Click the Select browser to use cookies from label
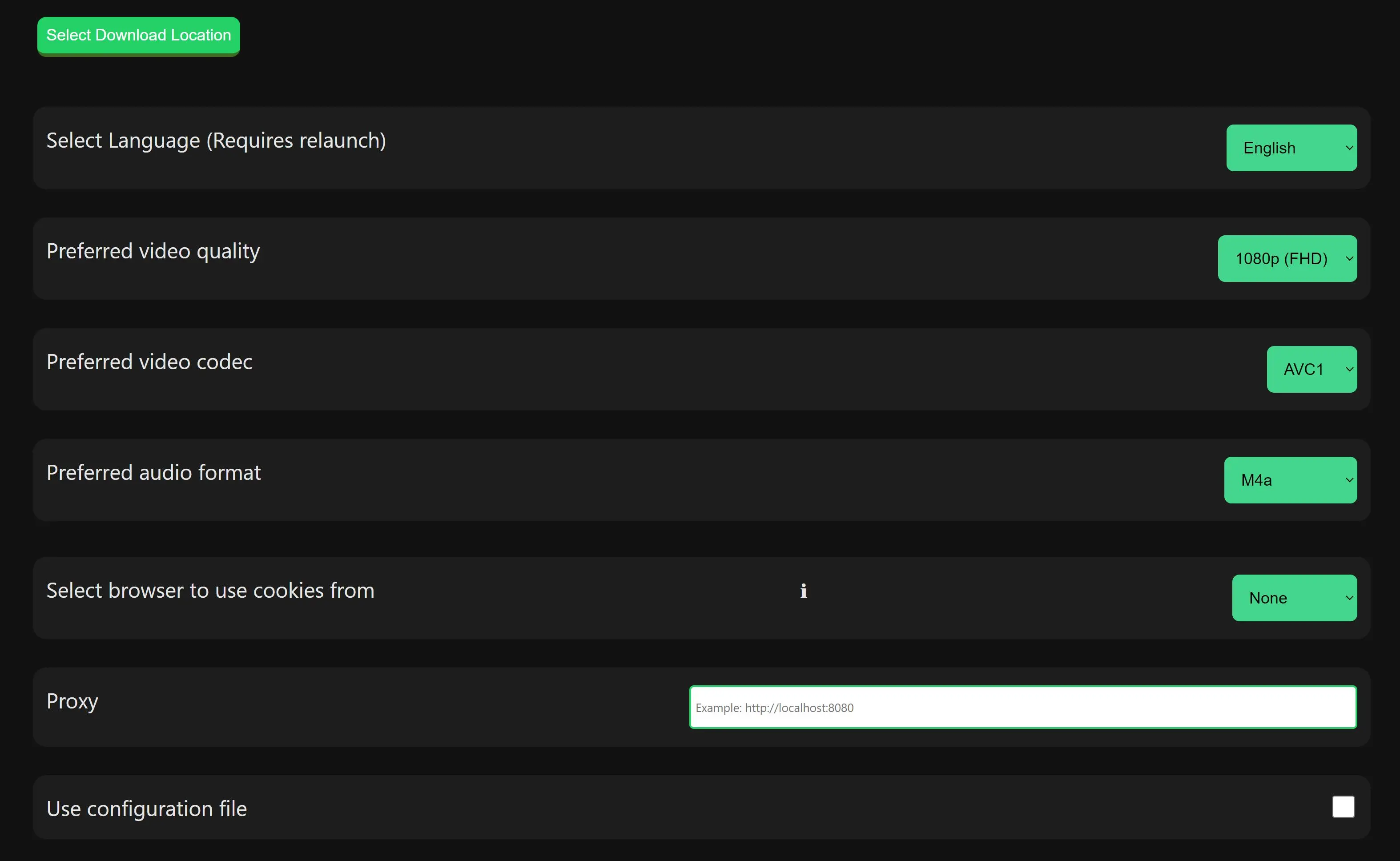The image size is (1400, 861). tap(210, 591)
